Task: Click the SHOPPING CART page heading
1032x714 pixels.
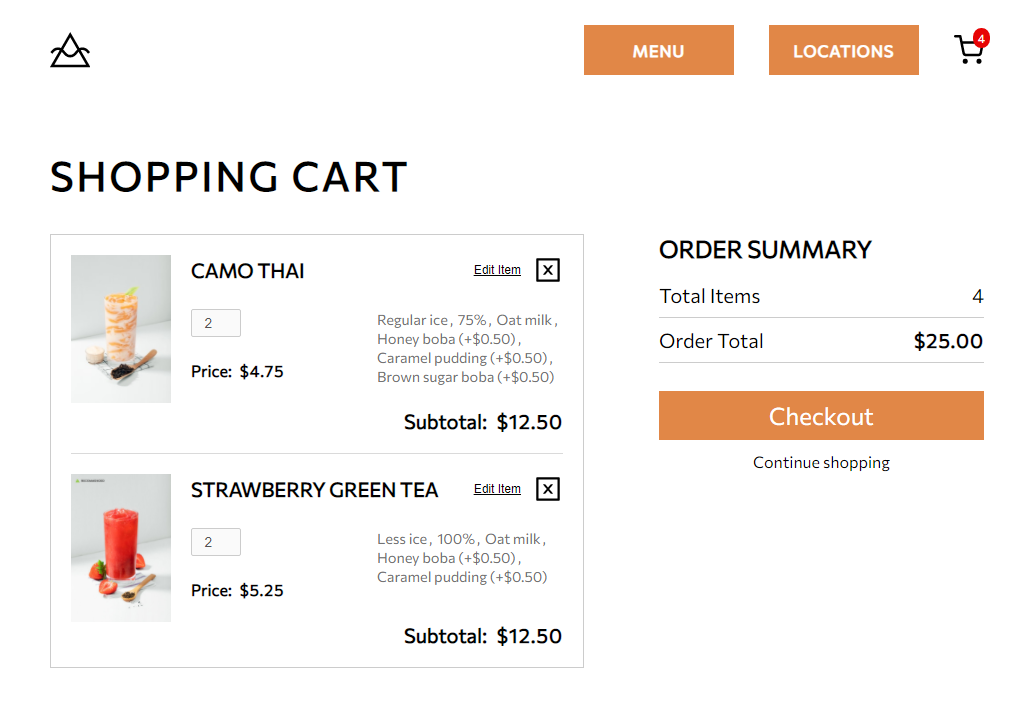Action: pyautogui.click(x=228, y=177)
